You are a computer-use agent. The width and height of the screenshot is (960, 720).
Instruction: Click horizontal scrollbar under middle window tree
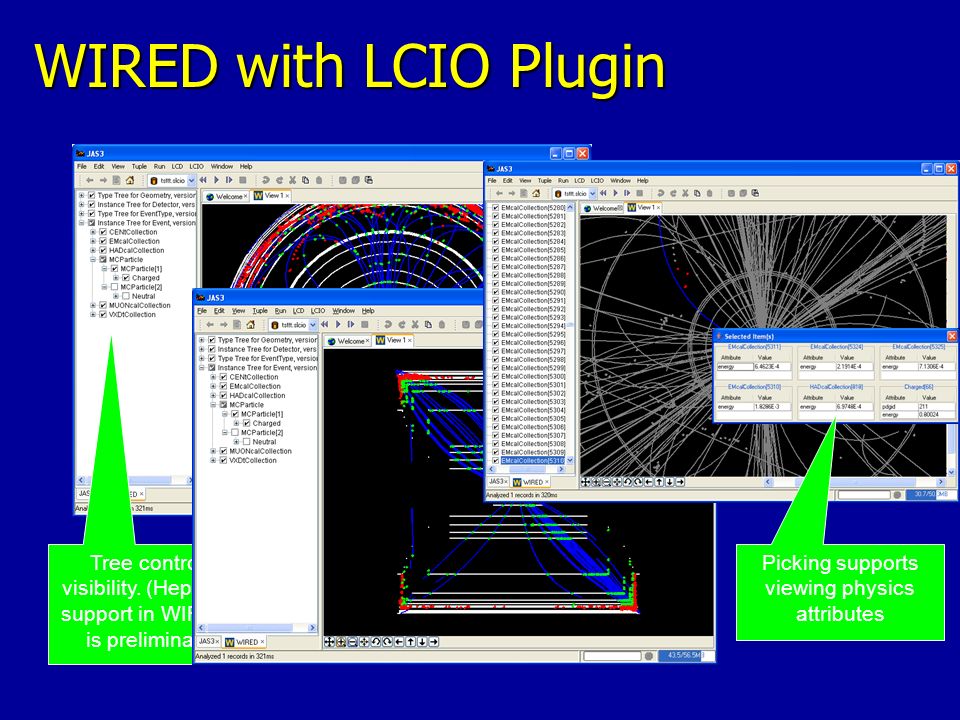[x=257, y=628]
